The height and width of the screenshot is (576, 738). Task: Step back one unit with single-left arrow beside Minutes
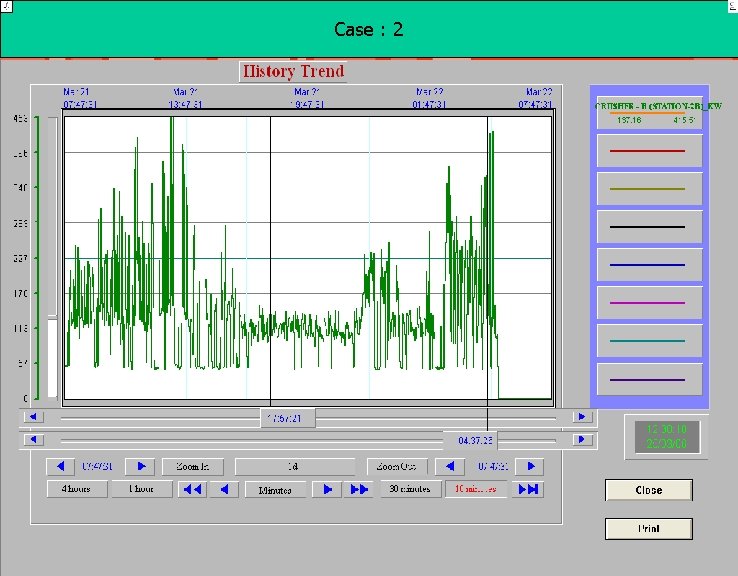pos(224,489)
